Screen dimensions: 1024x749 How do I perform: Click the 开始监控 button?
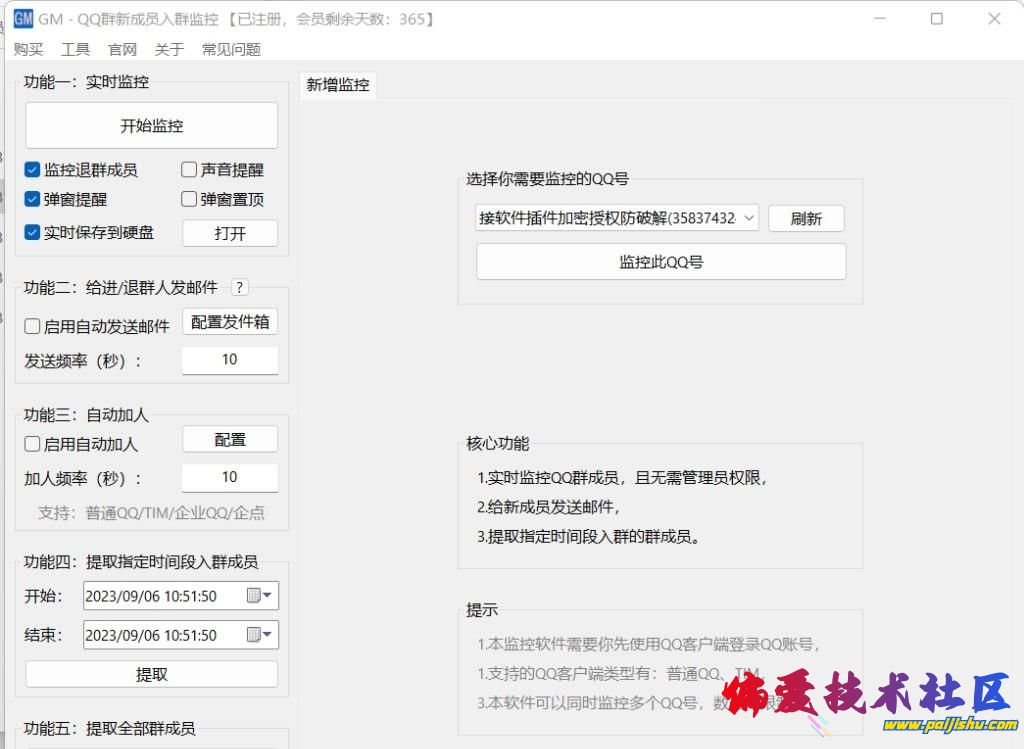pyautogui.click(x=151, y=126)
